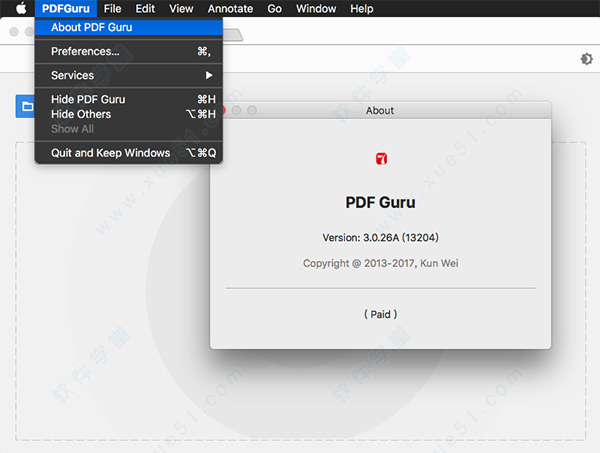This screenshot has width=600, height=453.
Task: Choose Preferences... from the menu
Action: point(129,51)
